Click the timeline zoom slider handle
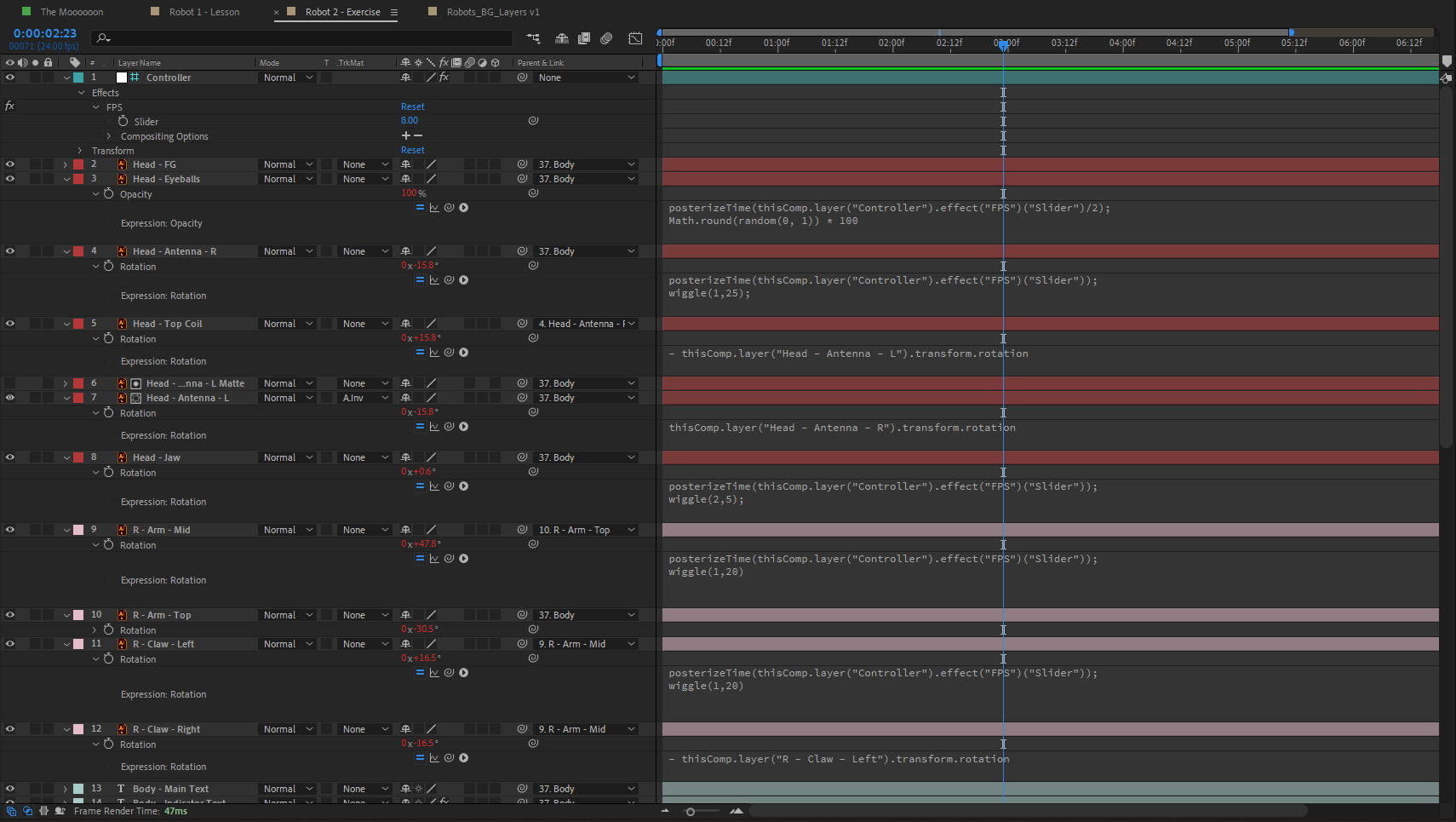This screenshot has width=1456, height=822. [691, 812]
